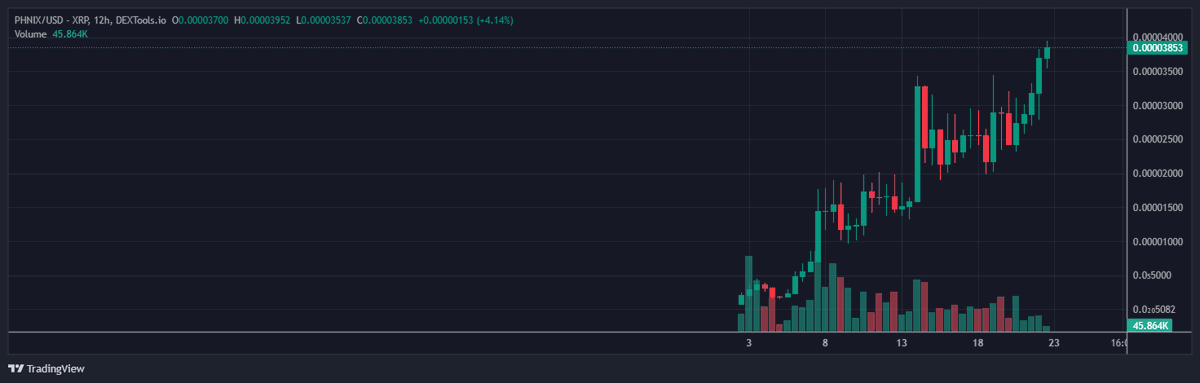Click date label 3 on time axis

749,343
